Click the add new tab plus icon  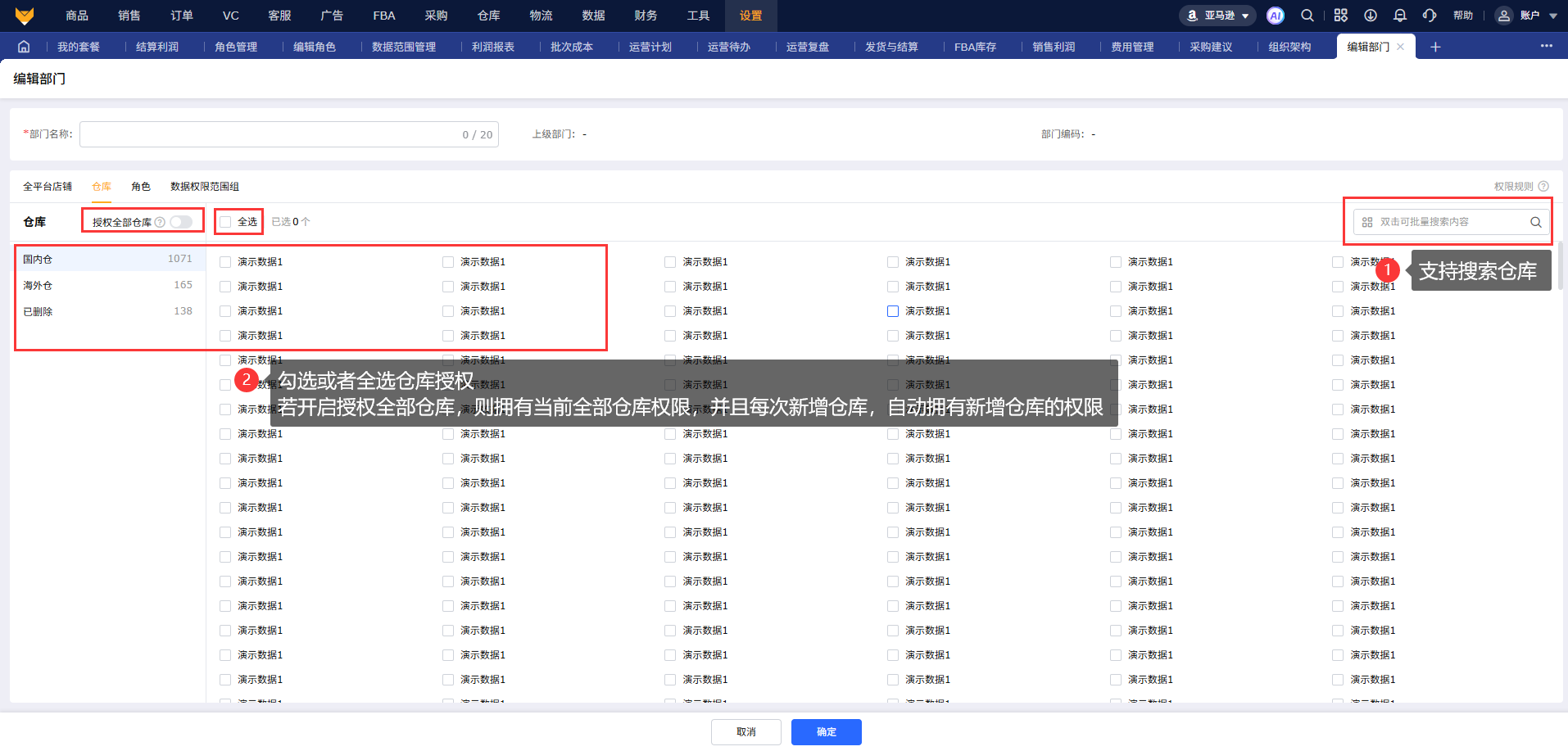(1435, 47)
